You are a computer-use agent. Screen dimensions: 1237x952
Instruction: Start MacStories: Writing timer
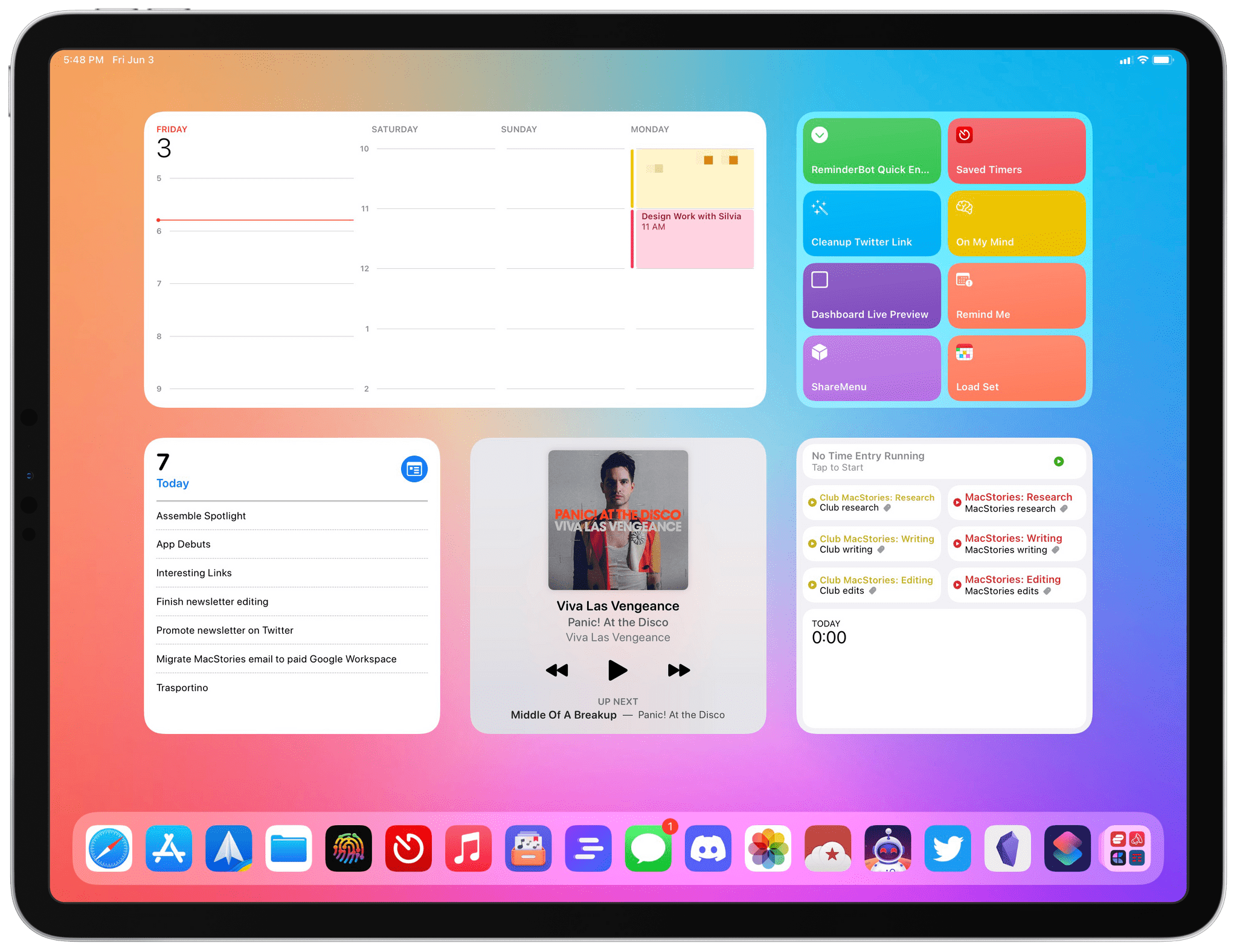coord(1017,544)
